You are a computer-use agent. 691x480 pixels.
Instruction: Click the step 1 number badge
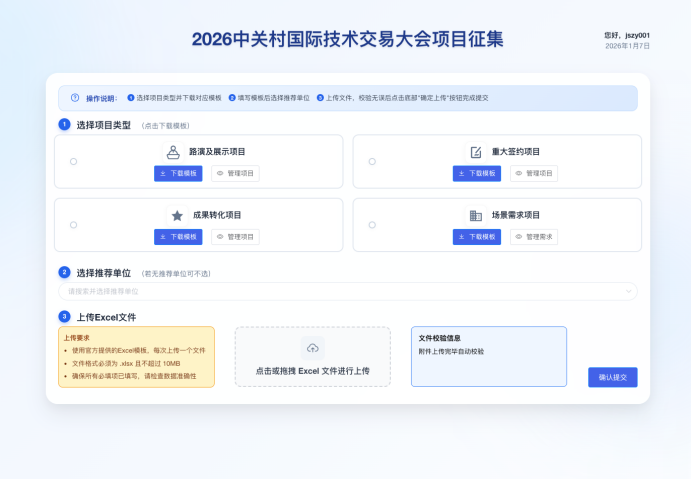tap(64, 125)
